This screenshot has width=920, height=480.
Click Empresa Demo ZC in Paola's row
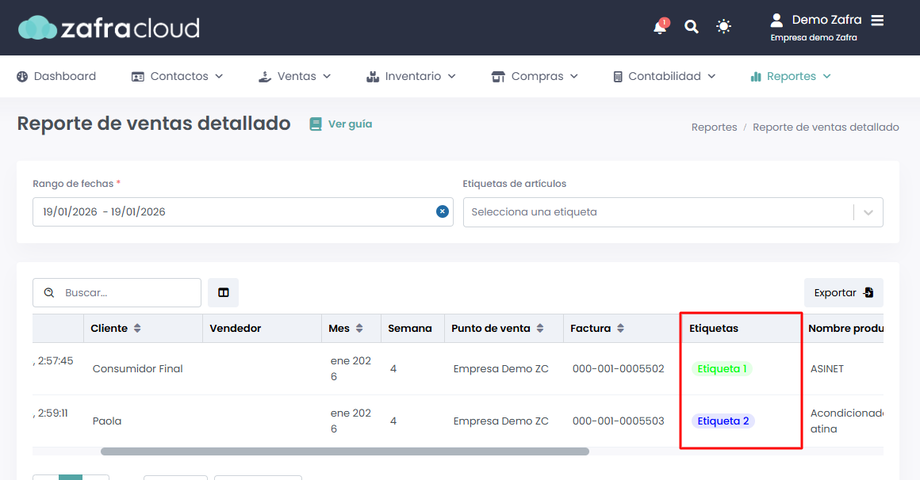pos(500,421)
